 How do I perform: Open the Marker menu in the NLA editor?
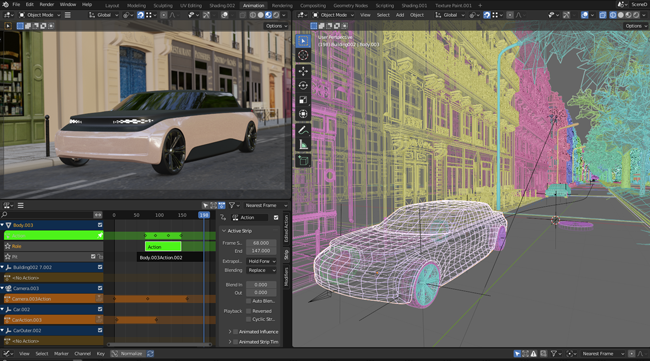pyautogui.click(x=61, y=354)
